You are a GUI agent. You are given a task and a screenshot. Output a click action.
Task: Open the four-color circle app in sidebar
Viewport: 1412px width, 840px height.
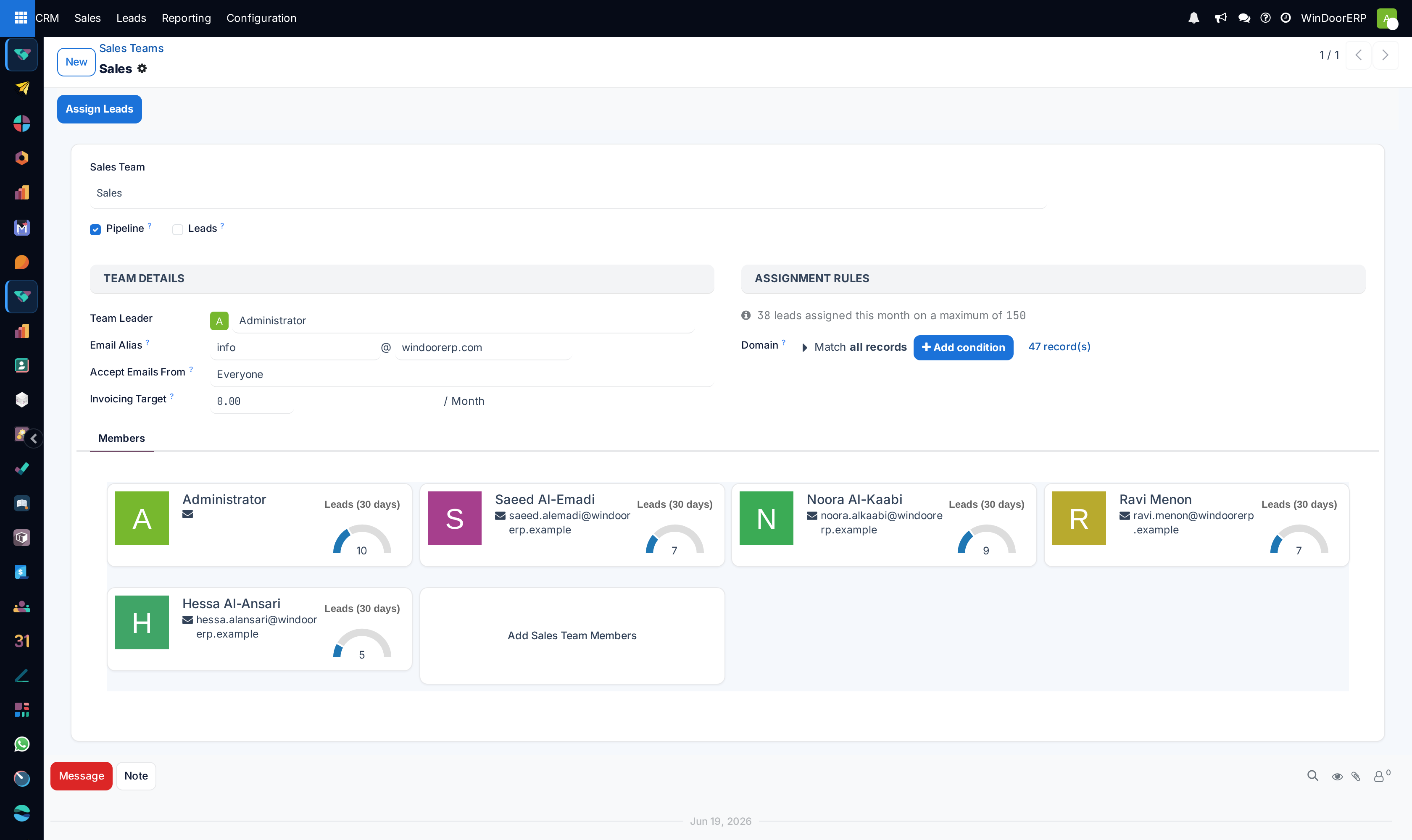[21, 123]
